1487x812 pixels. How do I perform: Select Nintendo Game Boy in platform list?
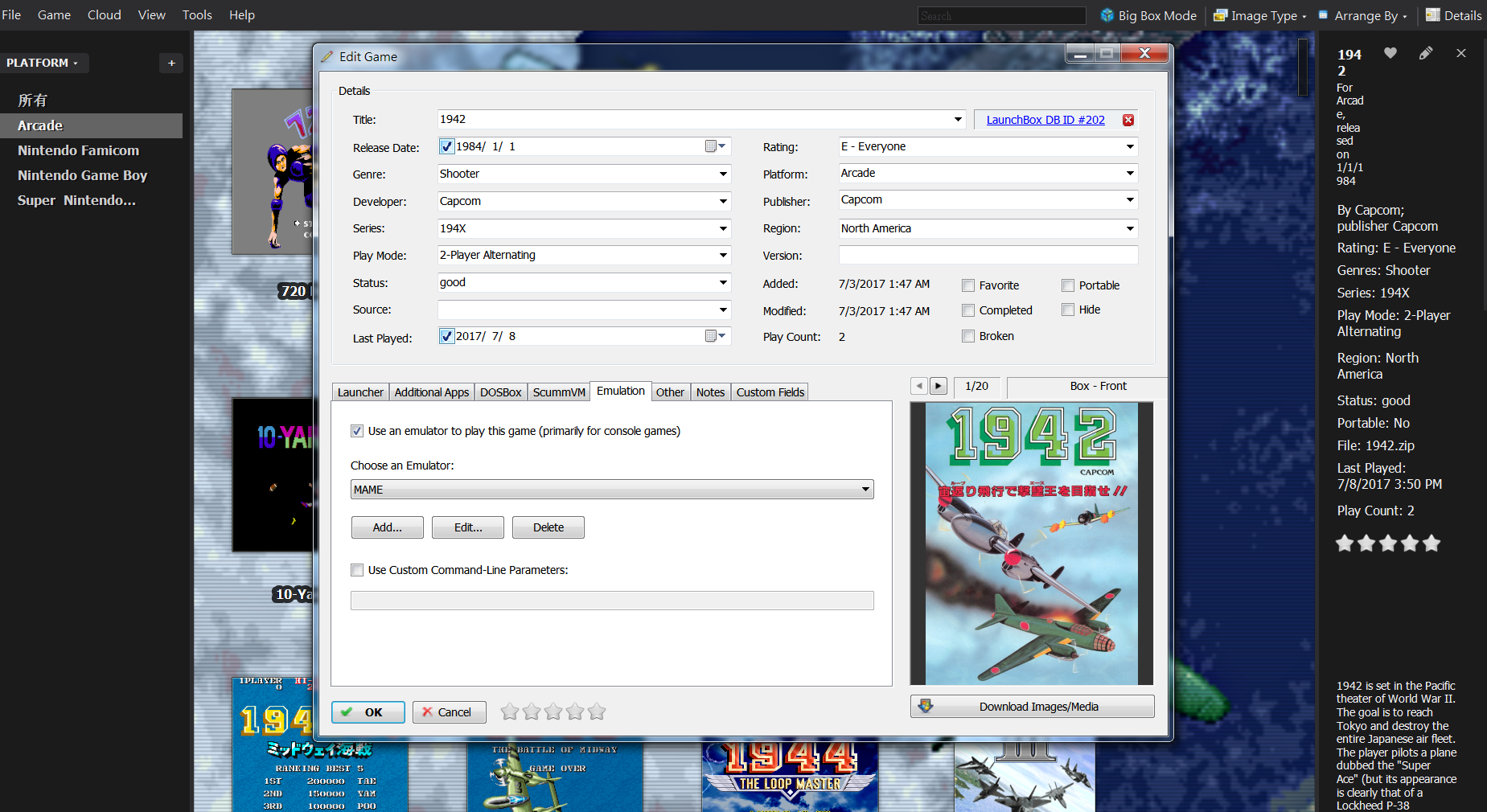(x=83, y=175)
